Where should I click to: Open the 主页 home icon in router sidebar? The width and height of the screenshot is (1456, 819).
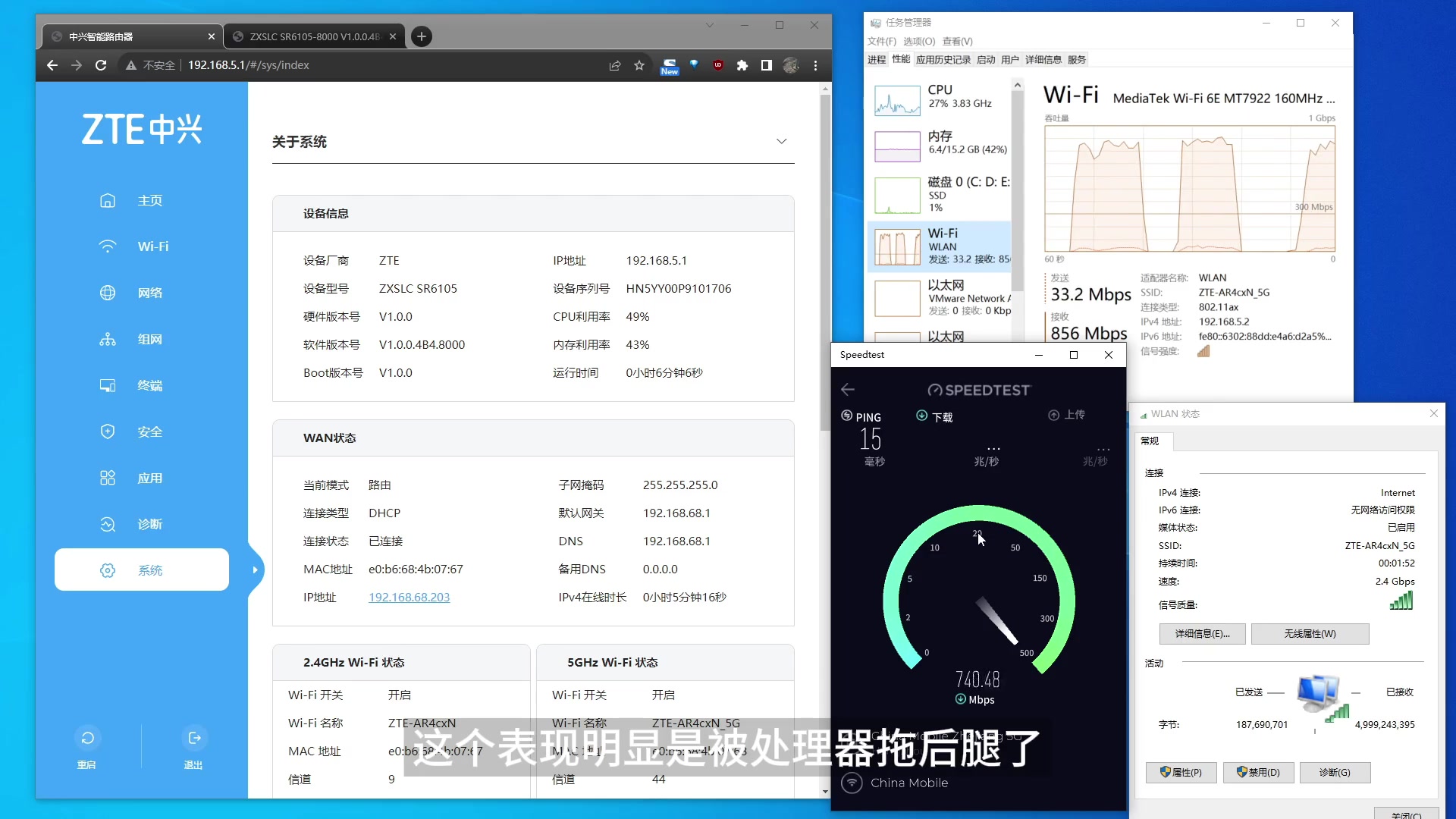pos(108,200)
